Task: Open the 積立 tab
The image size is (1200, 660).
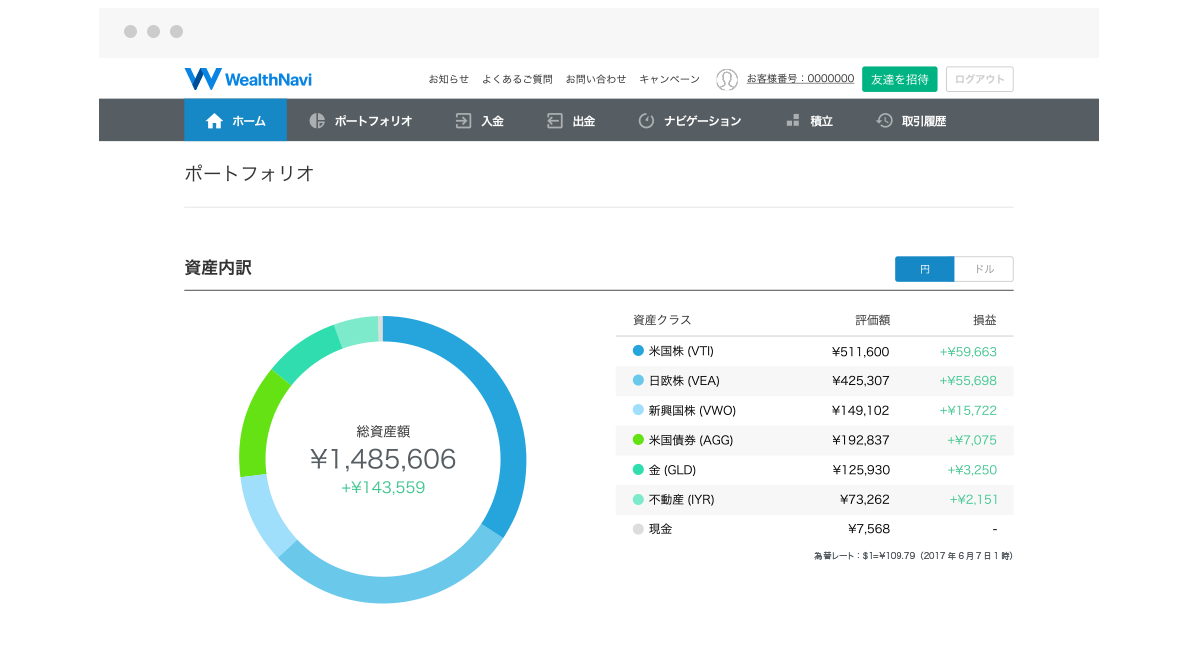Action: pos(809,120)
